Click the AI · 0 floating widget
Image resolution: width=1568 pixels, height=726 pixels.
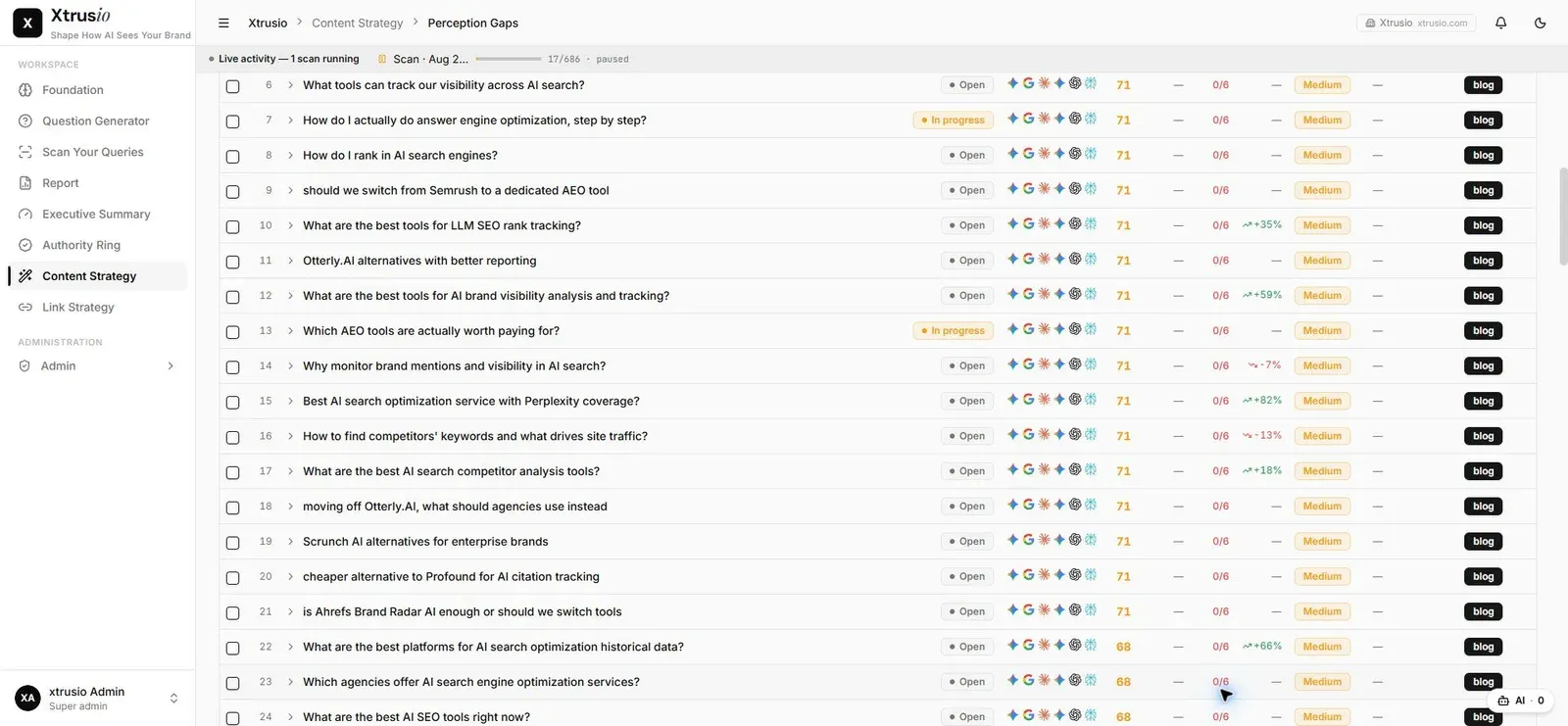1522,701
